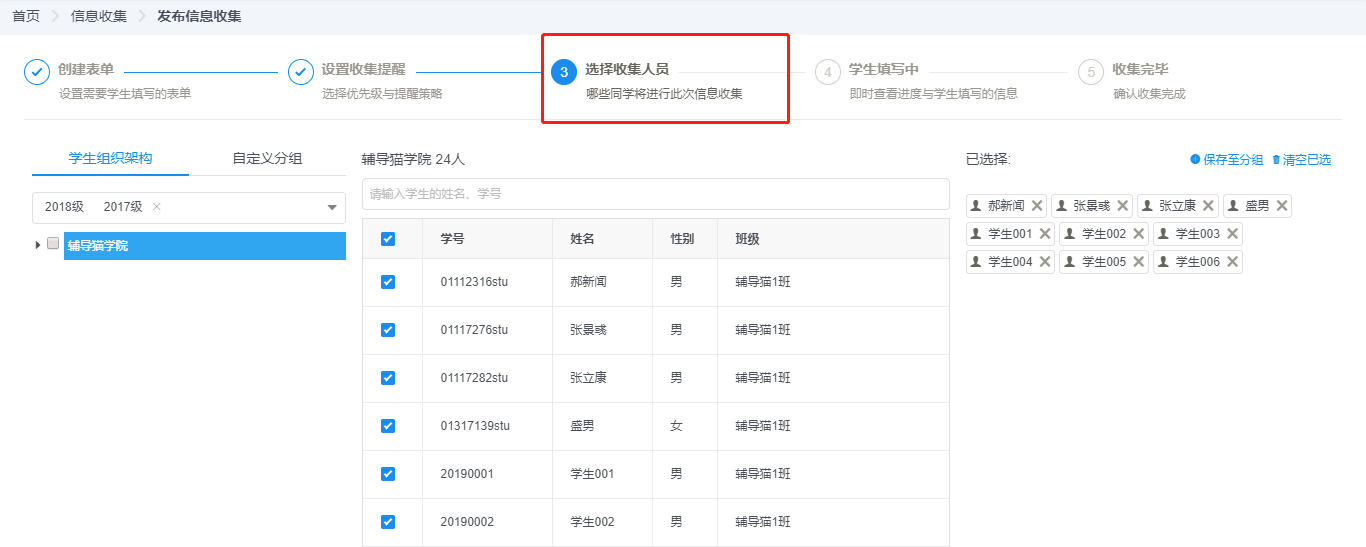Toggle the select-all header checkbox
Screen dimensions: 1366x547
(388, 239)
